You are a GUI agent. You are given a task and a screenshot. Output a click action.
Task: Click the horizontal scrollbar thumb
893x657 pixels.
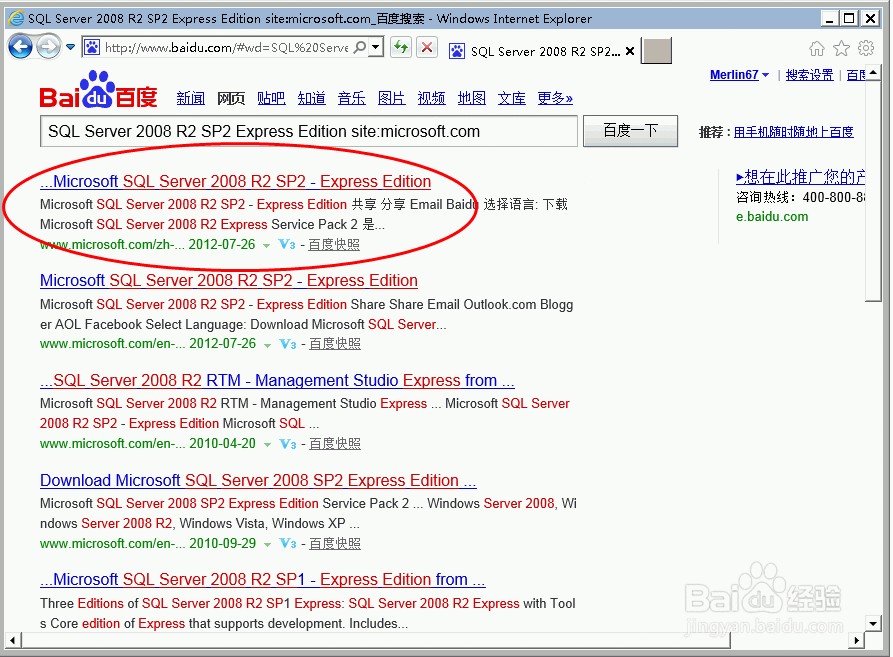click(376, 640)
